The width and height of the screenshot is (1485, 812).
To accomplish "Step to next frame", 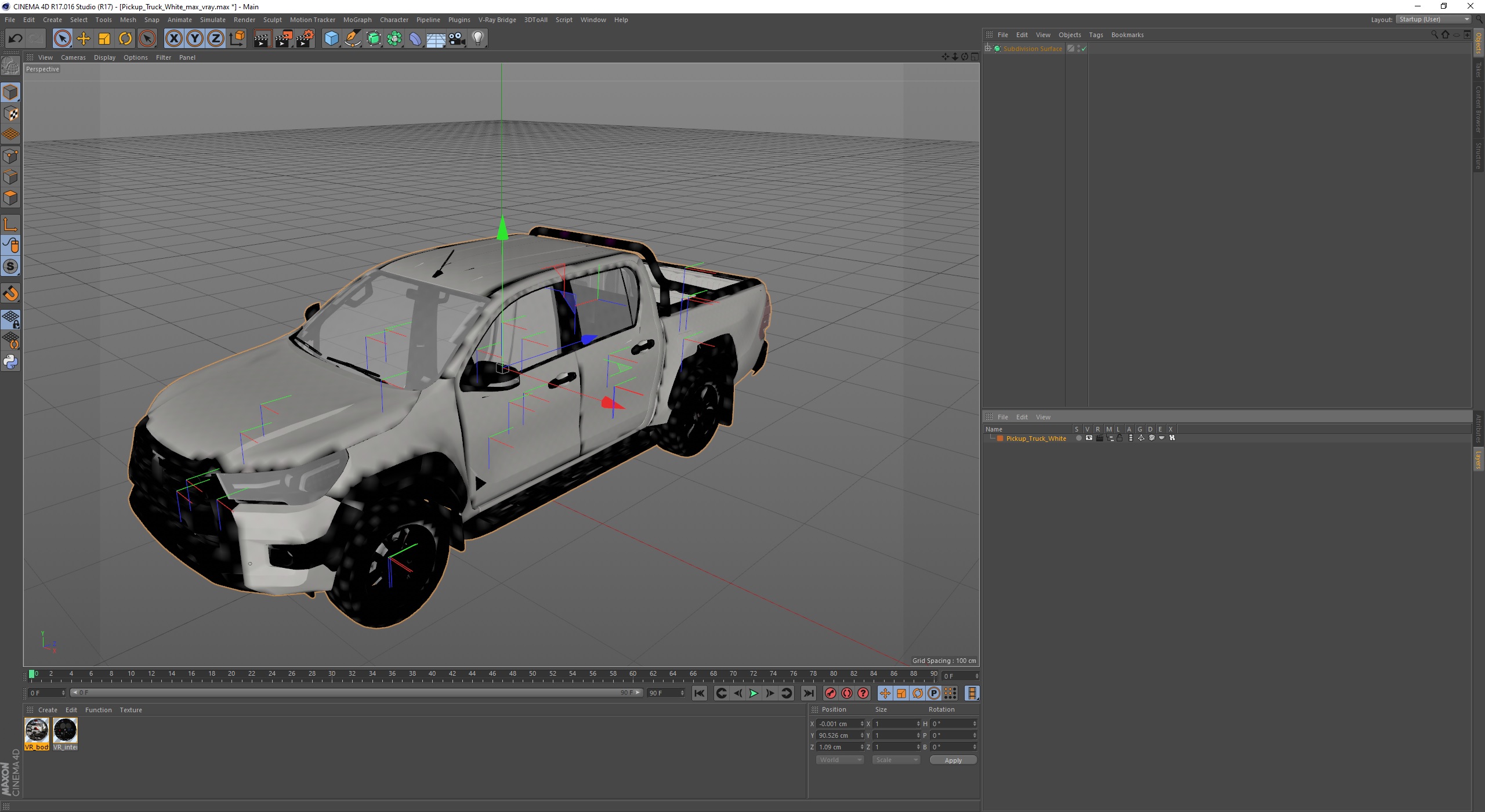I will (770, 693).
